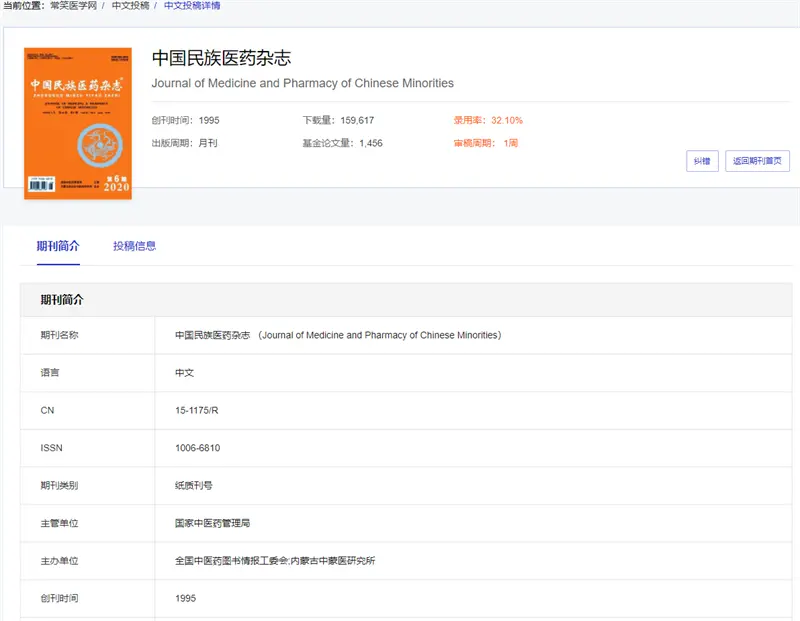Image resolution: width=800 pixels, height=621 pixels.
Task: Click the 纠错 button
Action: 702,161
